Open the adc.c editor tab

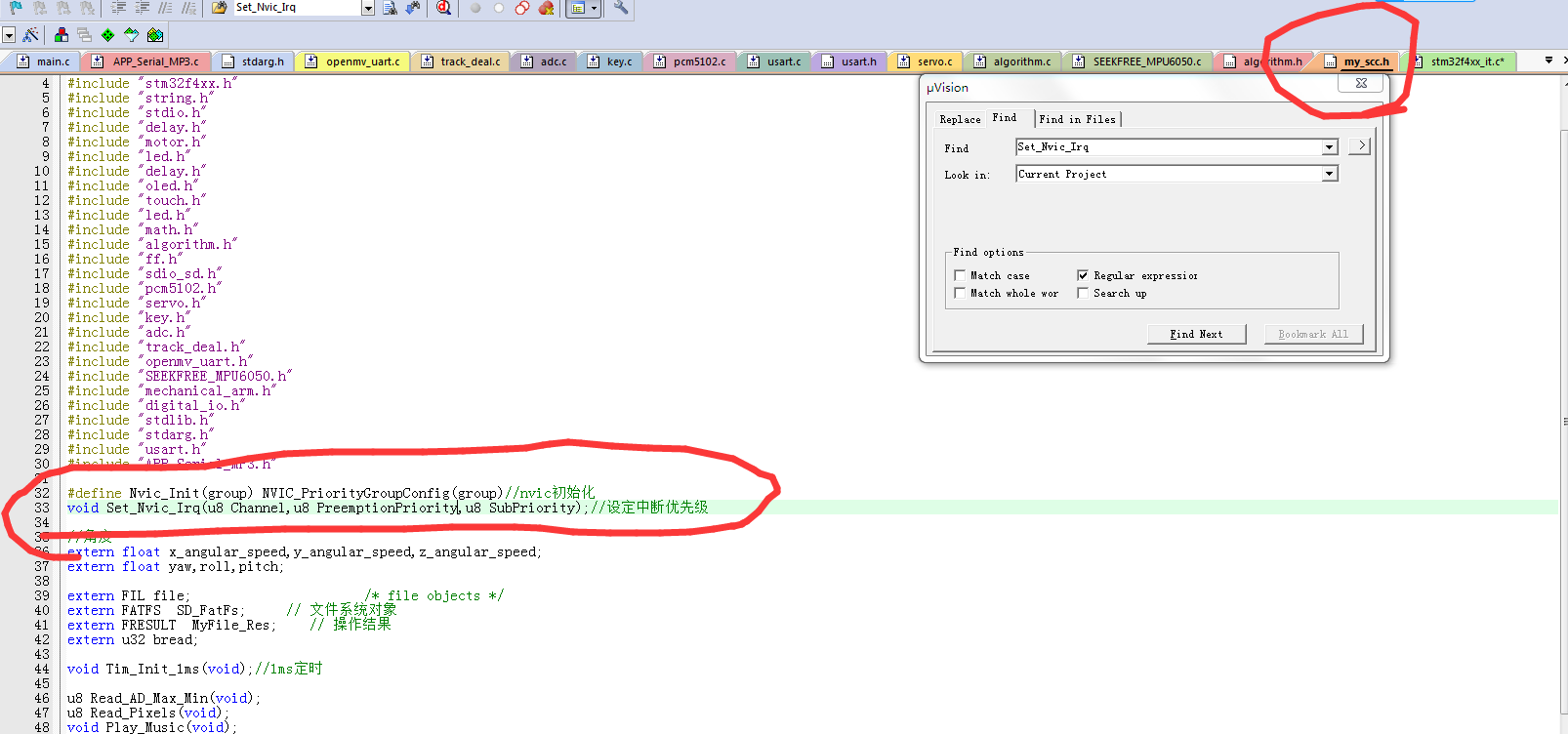click(544, 61)
